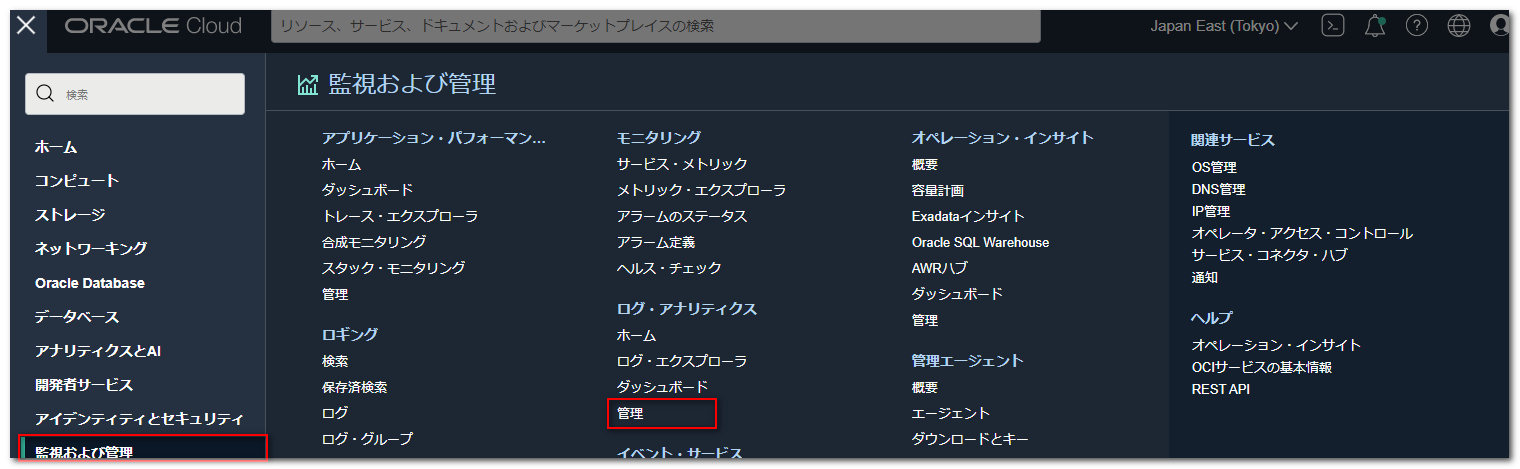The image size is (1520, 469).
Task: Select 開発者サービス in the left sidebar
Action: coord(84,385)
